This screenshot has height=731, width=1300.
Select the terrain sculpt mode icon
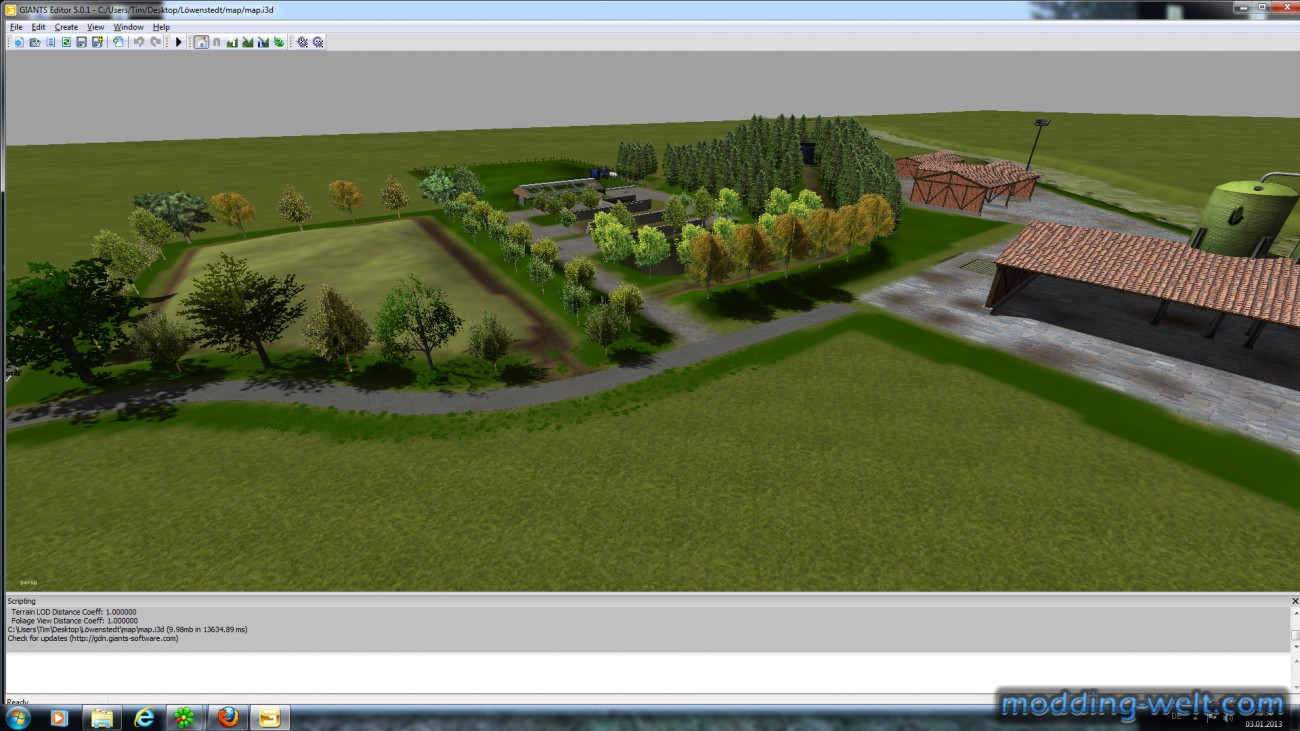pos(232,42)
